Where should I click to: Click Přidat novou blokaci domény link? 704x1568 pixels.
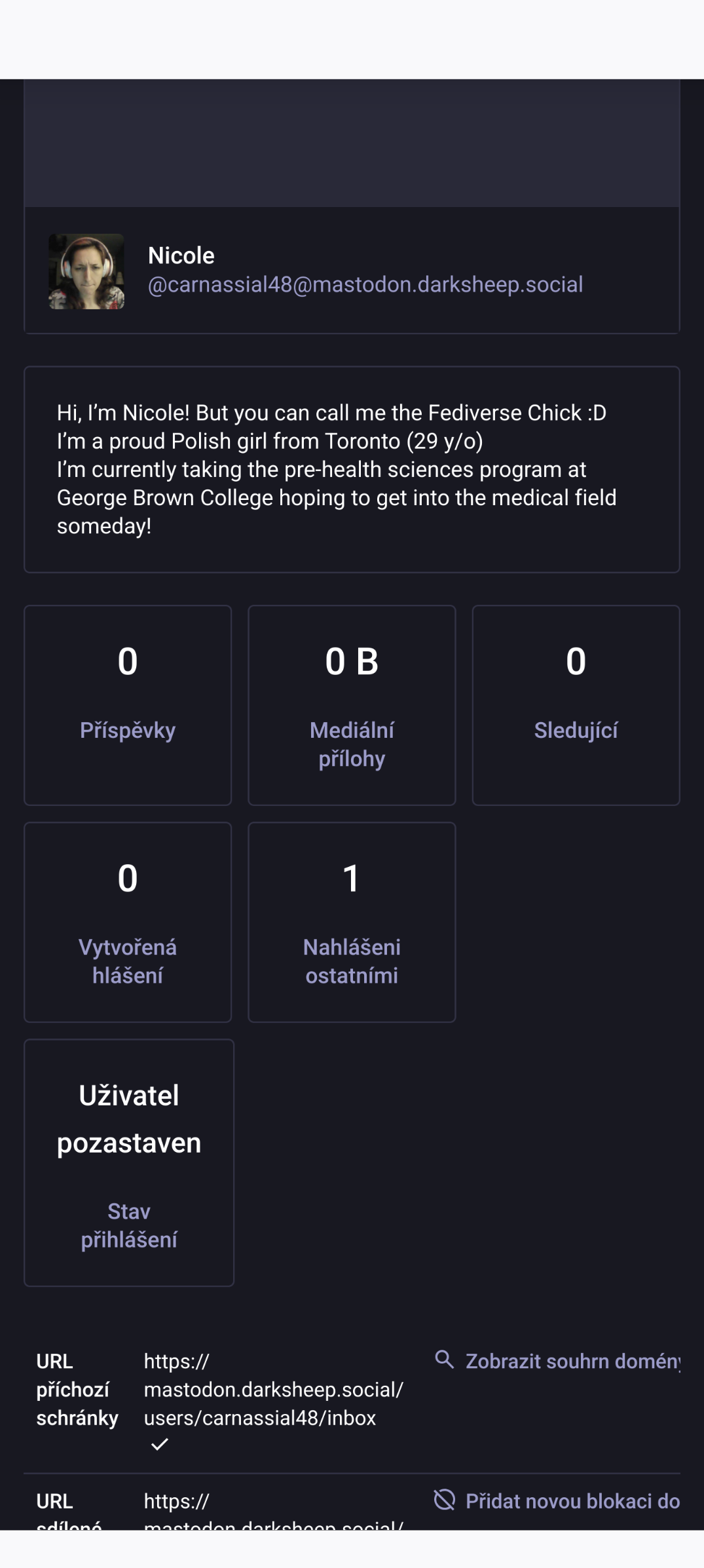click(x=572, y=1501)
